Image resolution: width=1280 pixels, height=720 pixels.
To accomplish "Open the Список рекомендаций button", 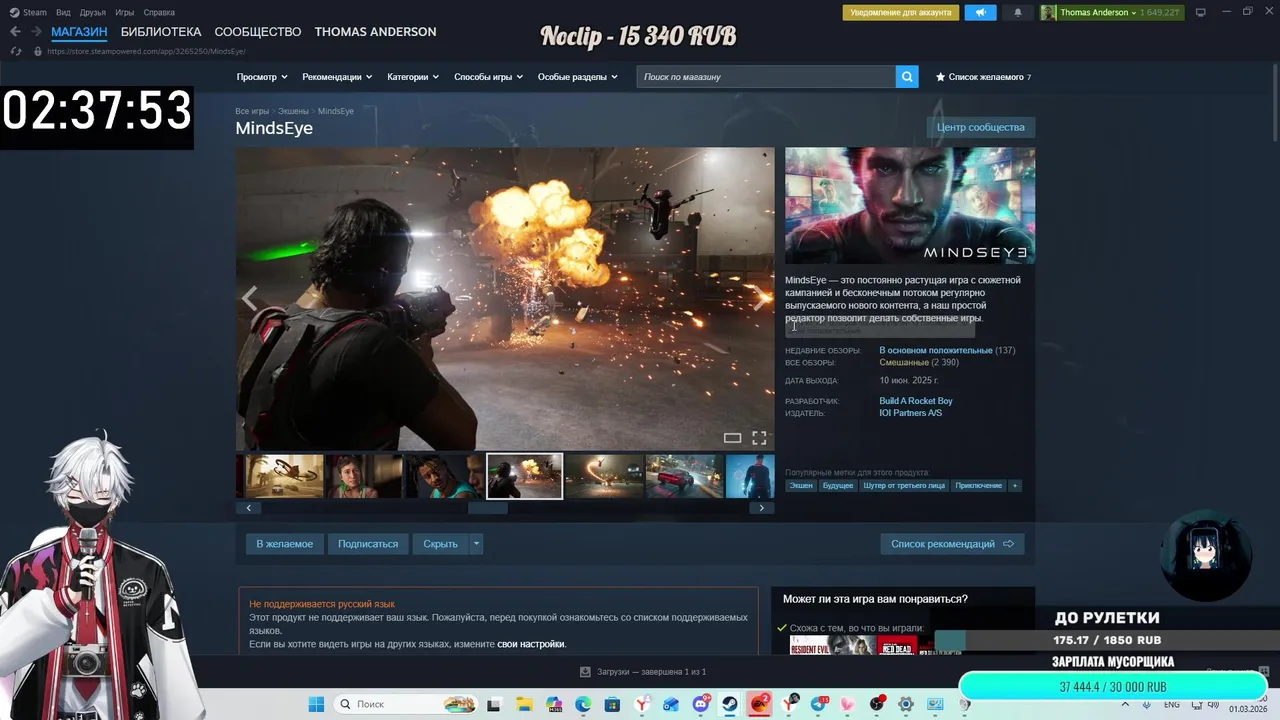I will [952, 544].
